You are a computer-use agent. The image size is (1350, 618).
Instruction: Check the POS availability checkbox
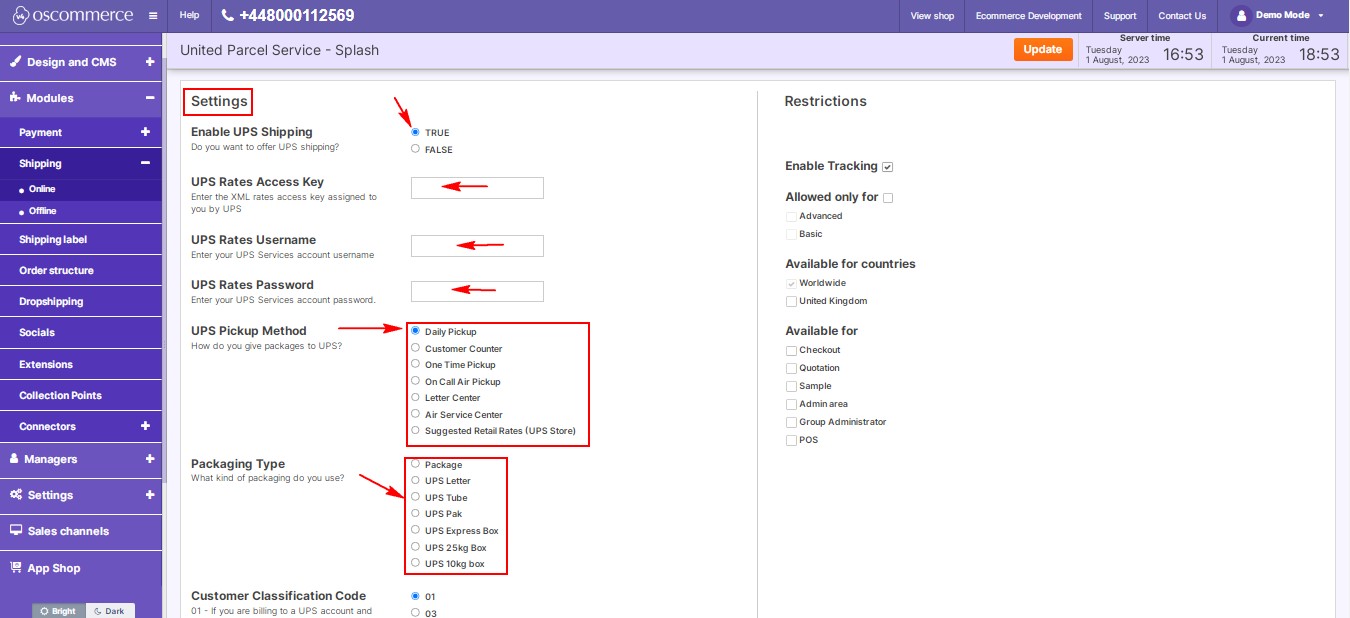pos(791,440)
